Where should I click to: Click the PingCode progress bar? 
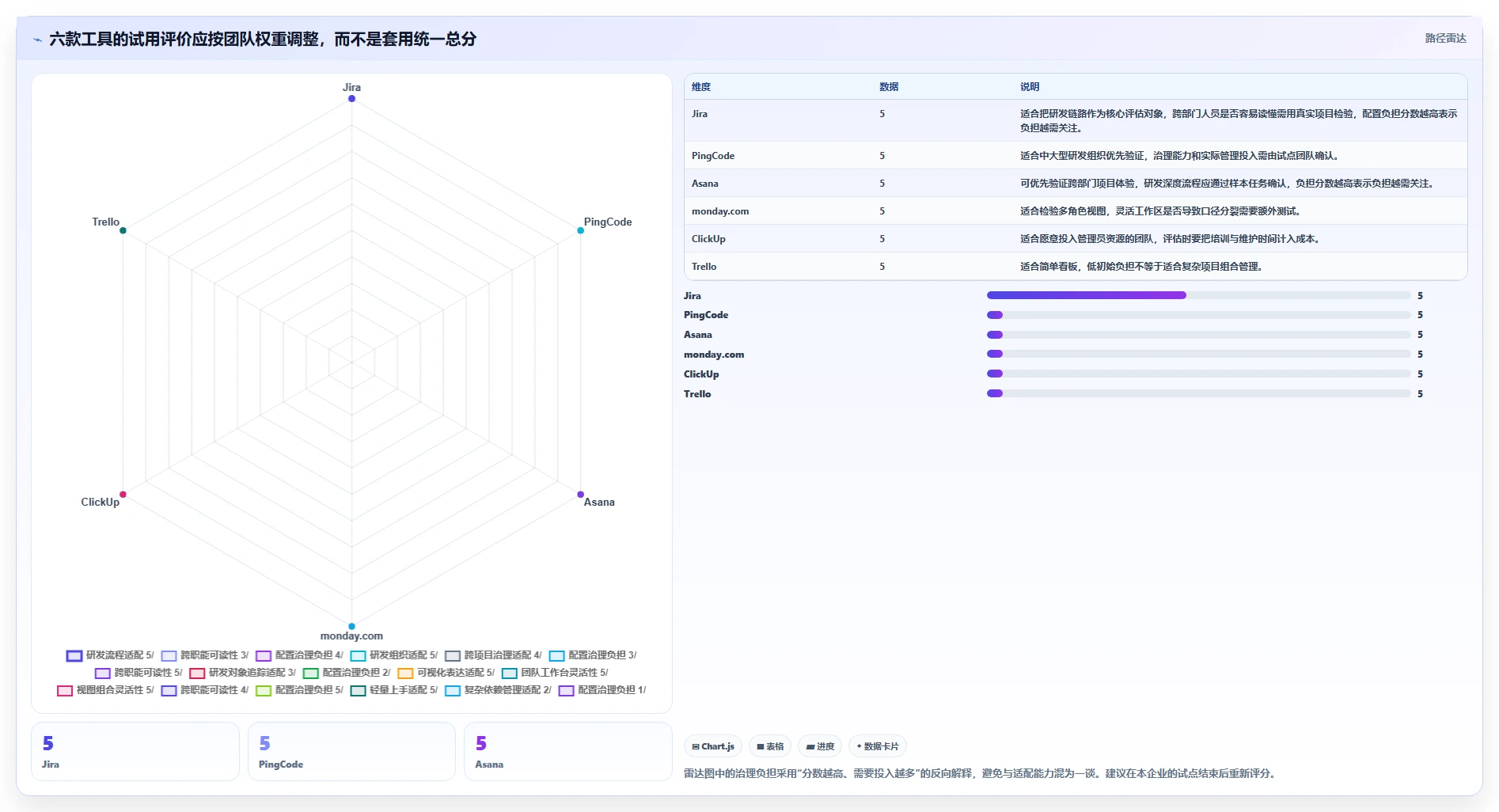click(x=1198, y=315)
